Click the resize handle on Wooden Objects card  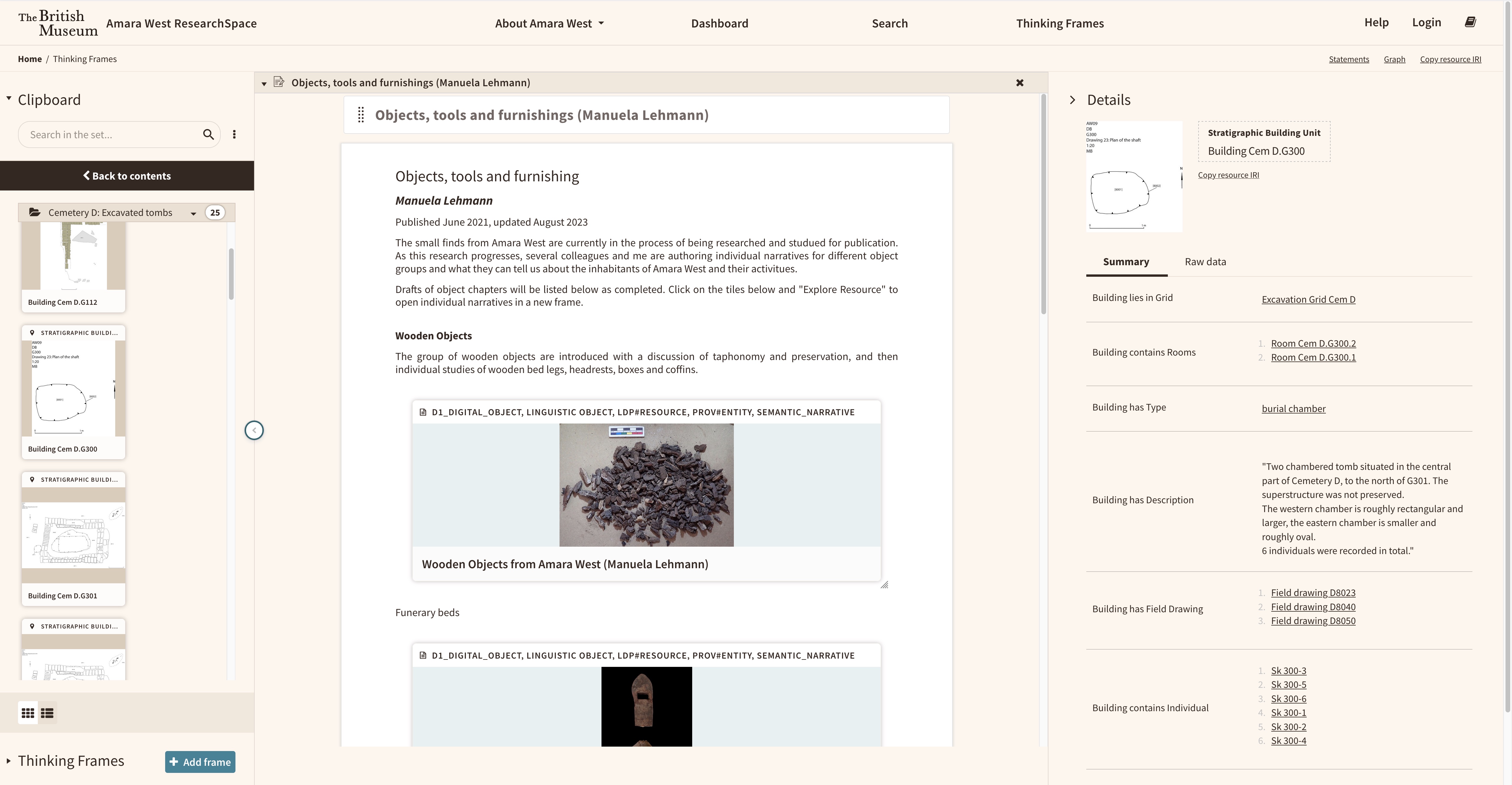click(884, 584)
